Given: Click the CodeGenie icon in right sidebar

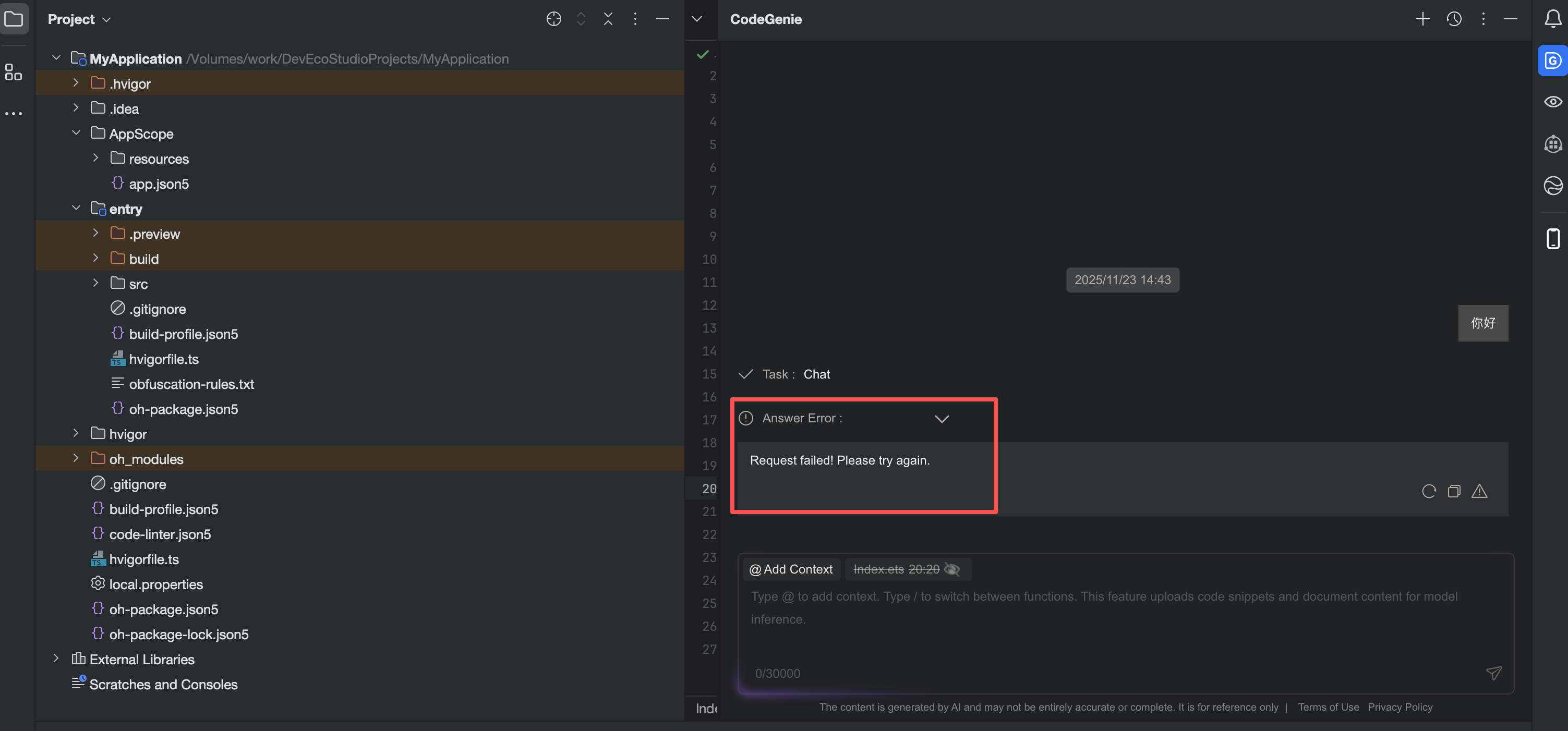Looking at the screenshot, I should point(1552,60).
